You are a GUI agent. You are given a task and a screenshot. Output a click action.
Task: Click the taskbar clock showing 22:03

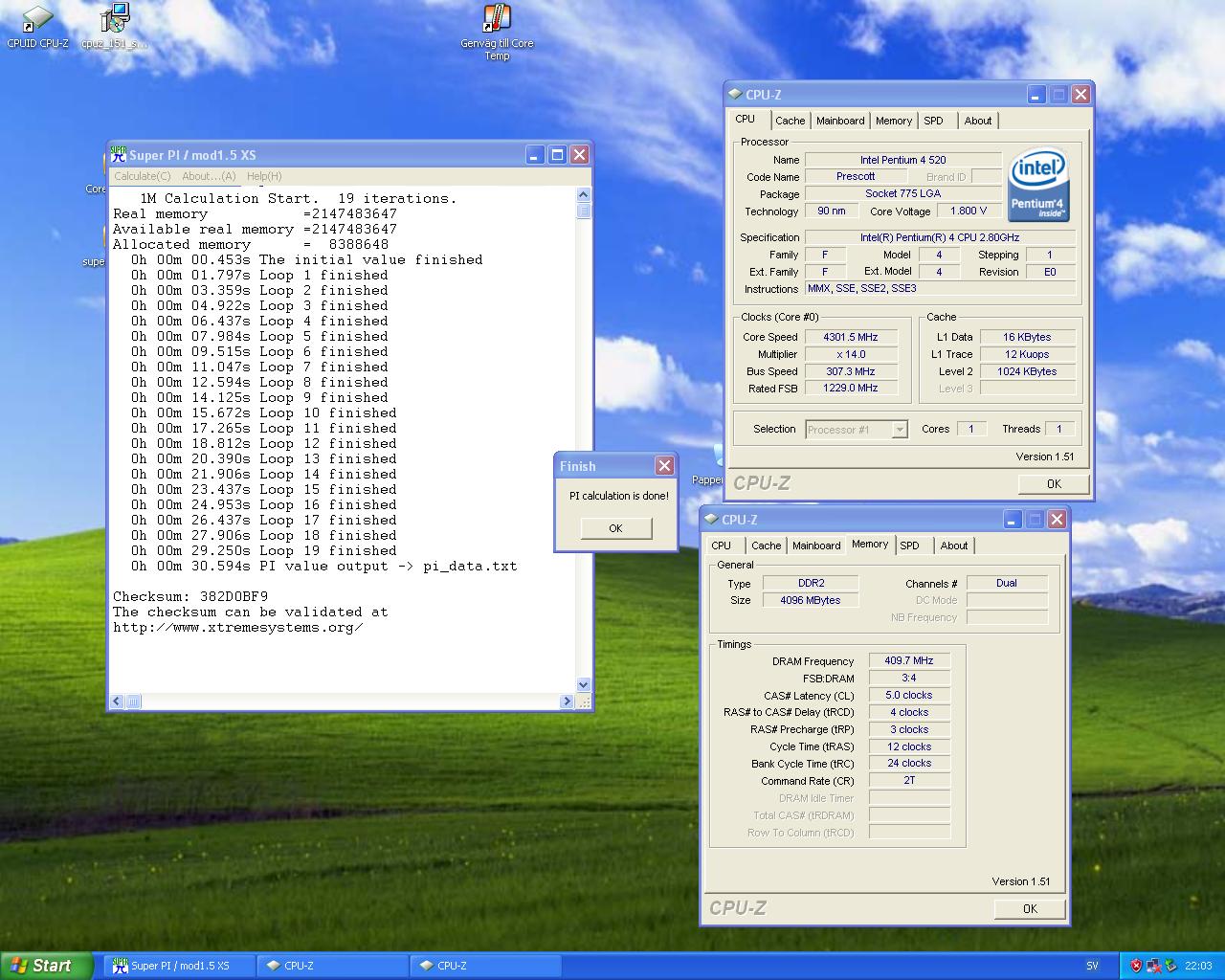tap(1198, 966)
